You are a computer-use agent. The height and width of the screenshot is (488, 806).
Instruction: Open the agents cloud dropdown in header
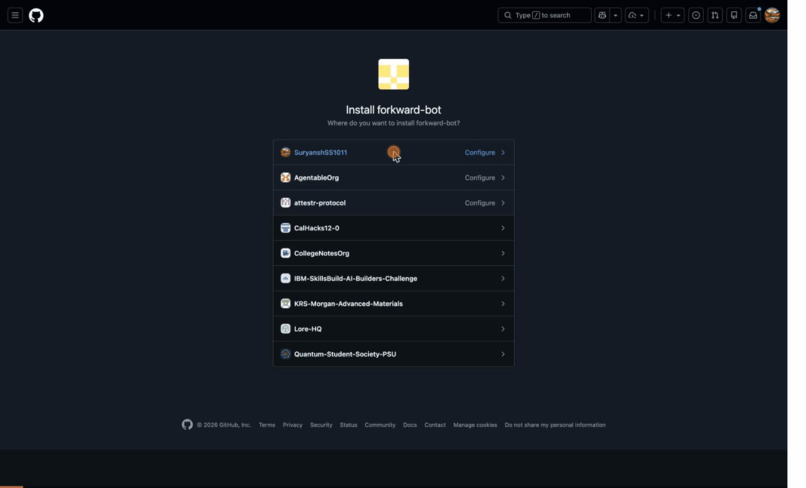click(x=636, y=15)
